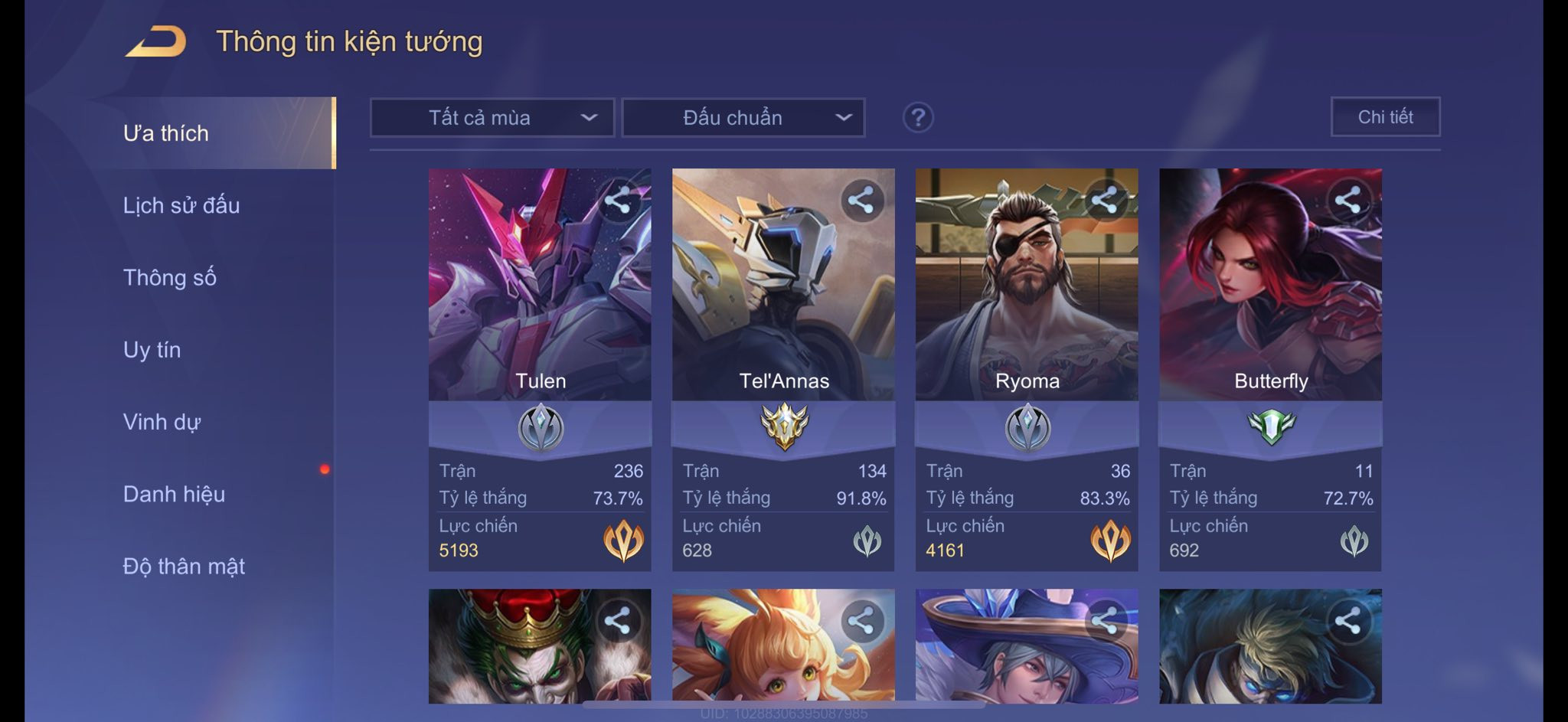Share the Tel'Annas hero card
The height and width of the screenshot is (722, 1568).
pyautogui.click(x=861, y=201)
